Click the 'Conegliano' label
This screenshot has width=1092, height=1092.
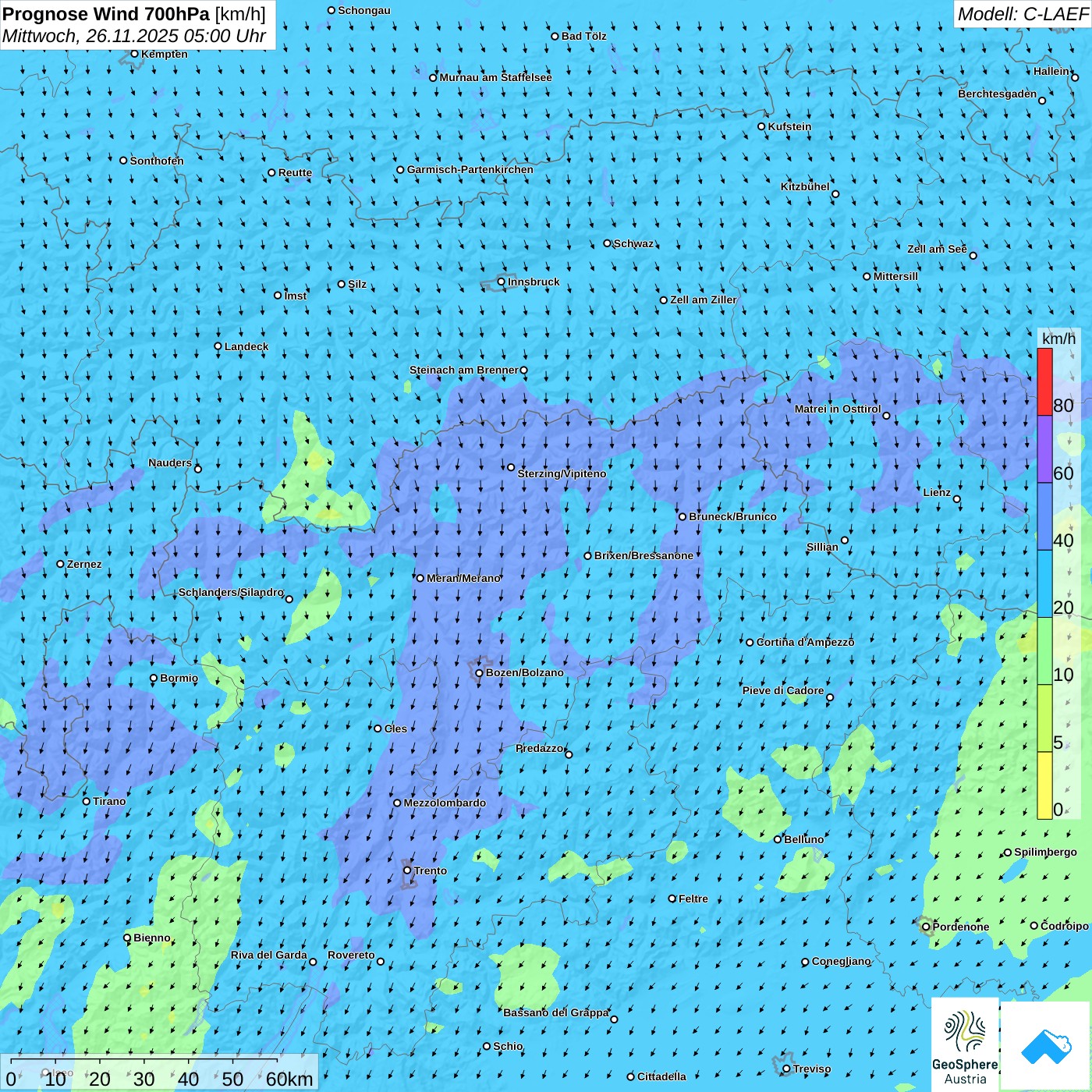coord(842,961)
